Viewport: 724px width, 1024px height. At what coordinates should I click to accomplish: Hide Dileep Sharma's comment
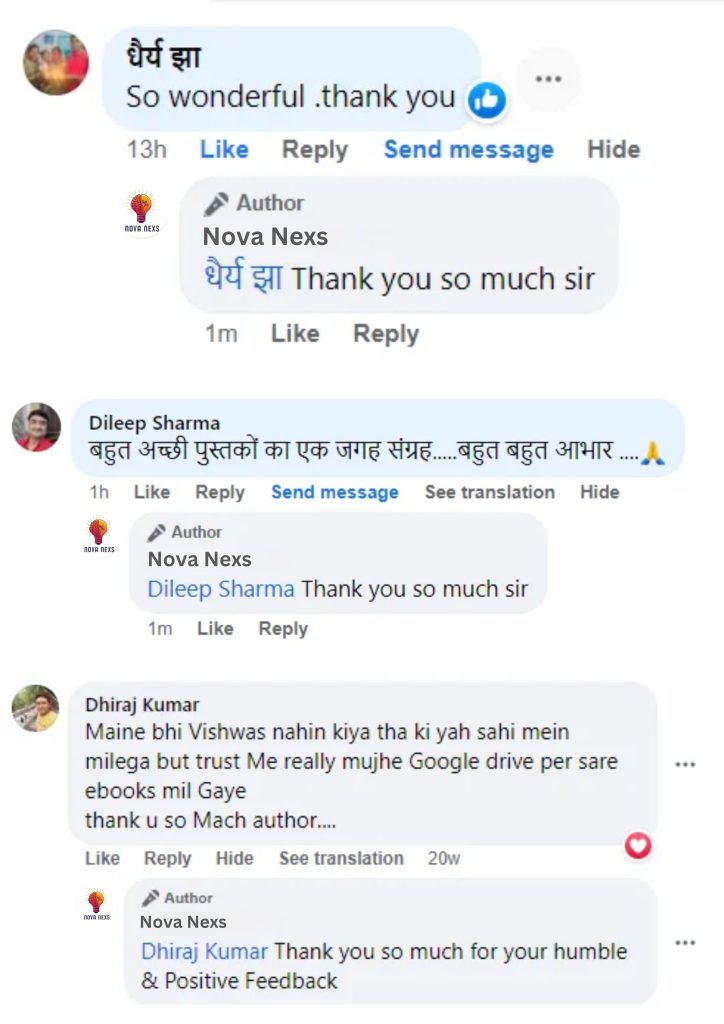[x=599, y=492]
